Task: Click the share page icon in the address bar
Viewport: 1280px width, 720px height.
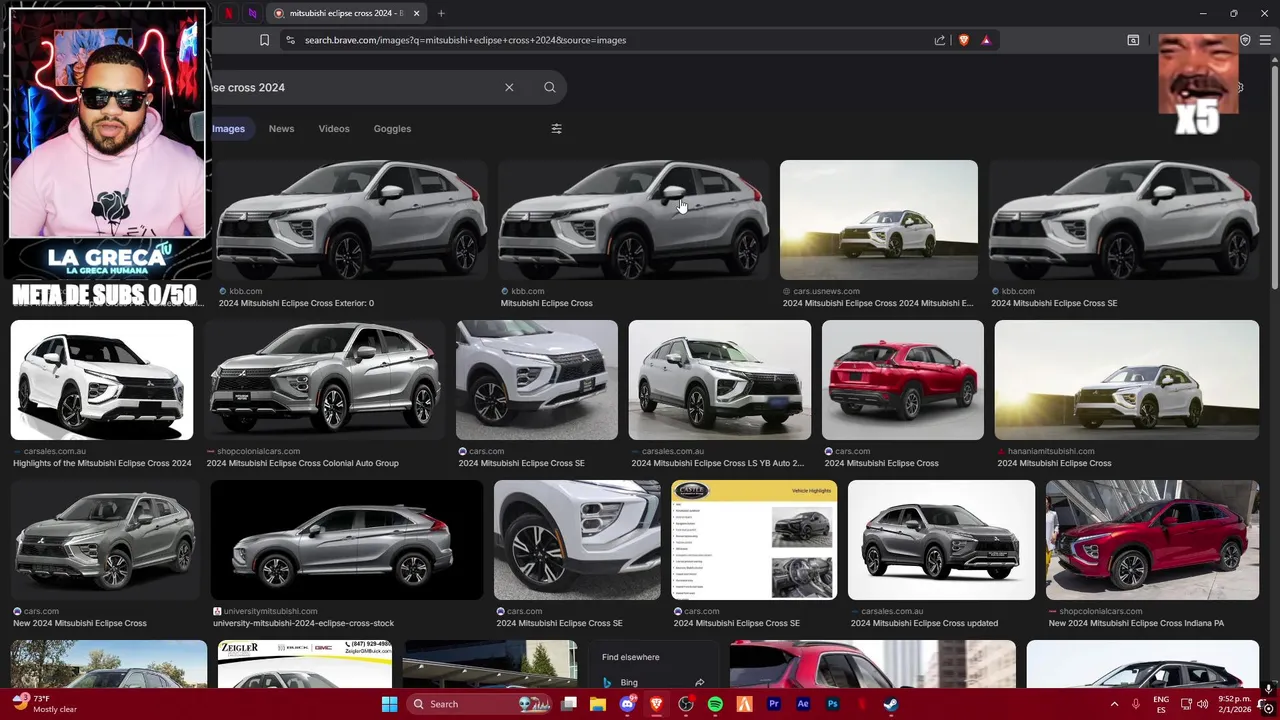Action: pos(940,40)
